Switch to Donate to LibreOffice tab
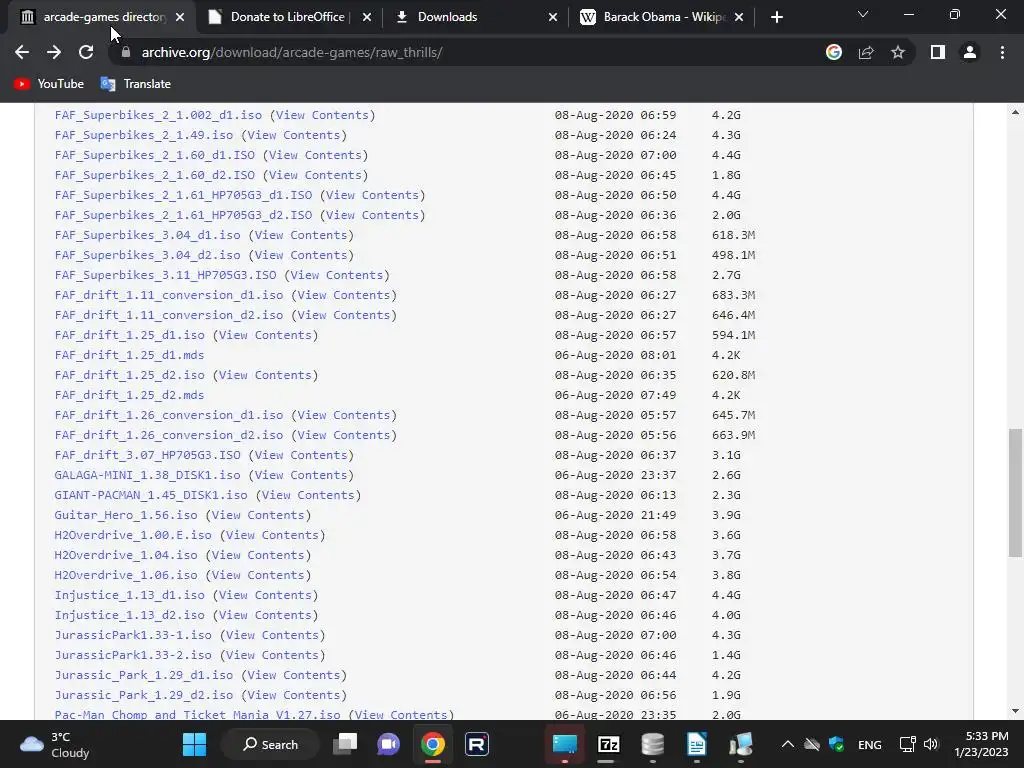This screenshot has height=768, width=1024. click(x=288, y=17)
